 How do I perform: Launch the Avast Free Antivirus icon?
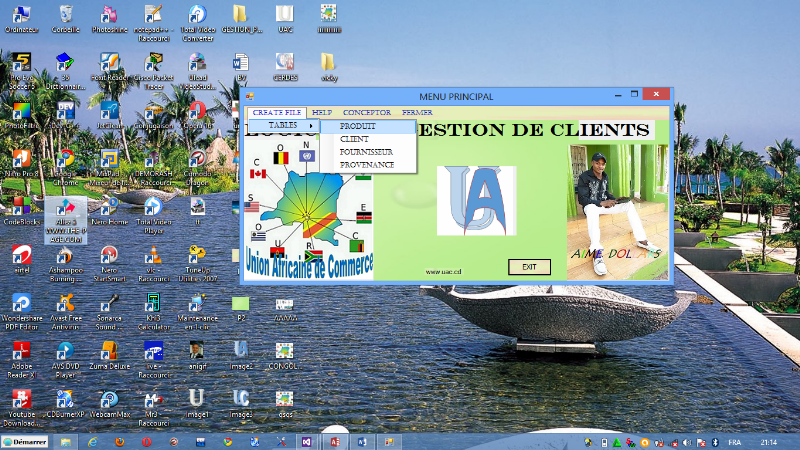point(65,304)
